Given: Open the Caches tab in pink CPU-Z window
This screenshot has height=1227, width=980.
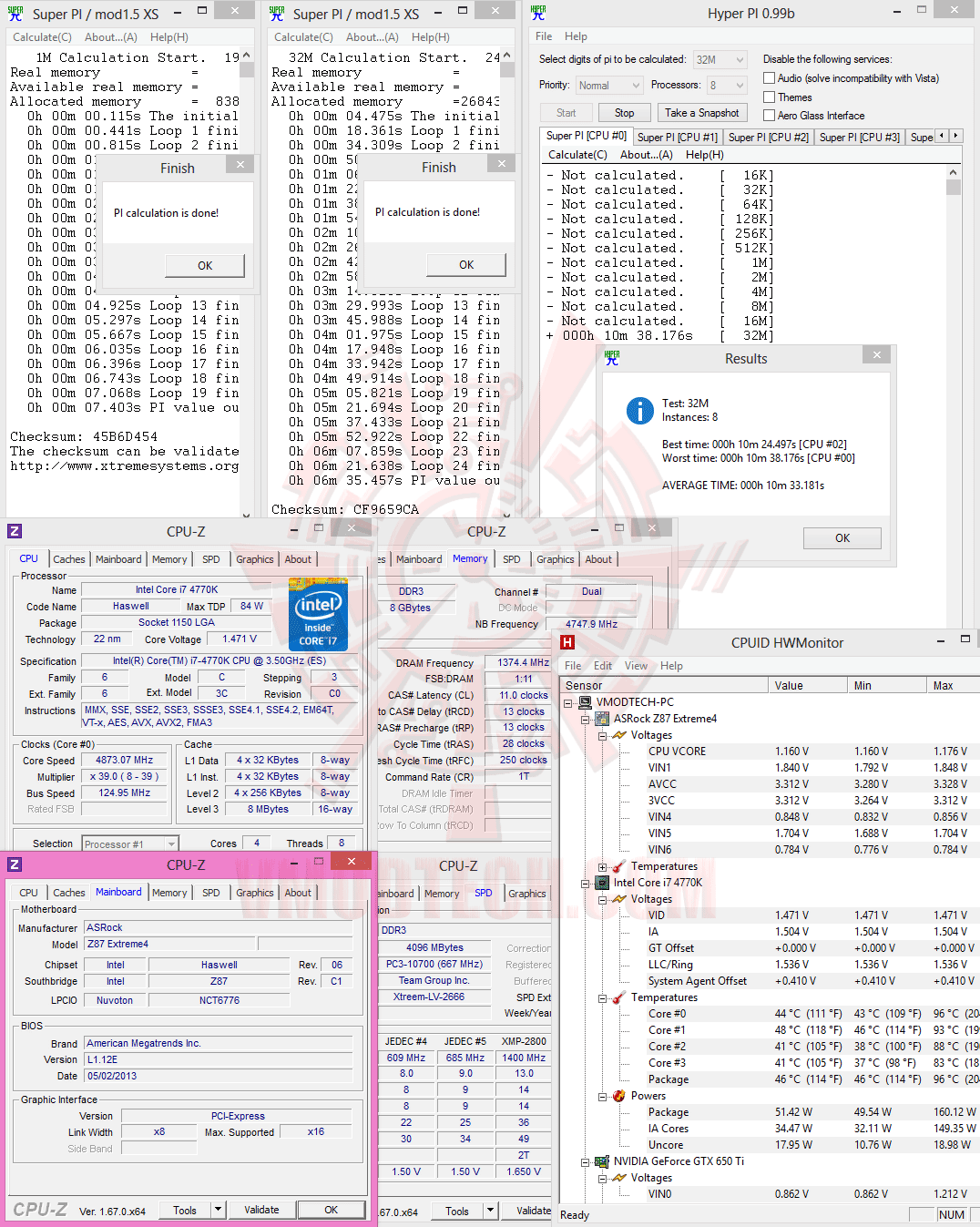Looking at the screenshot, I should (69, 893).
